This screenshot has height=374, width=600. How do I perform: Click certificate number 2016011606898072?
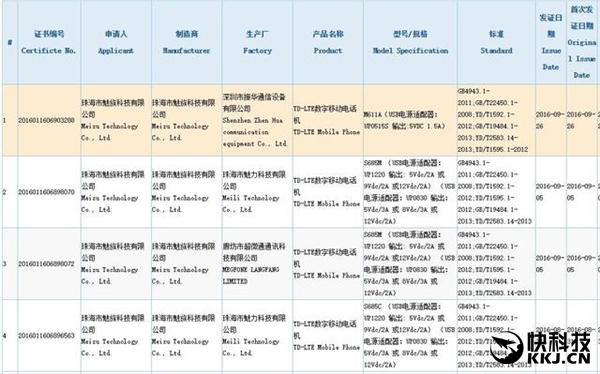click(46, 264)
